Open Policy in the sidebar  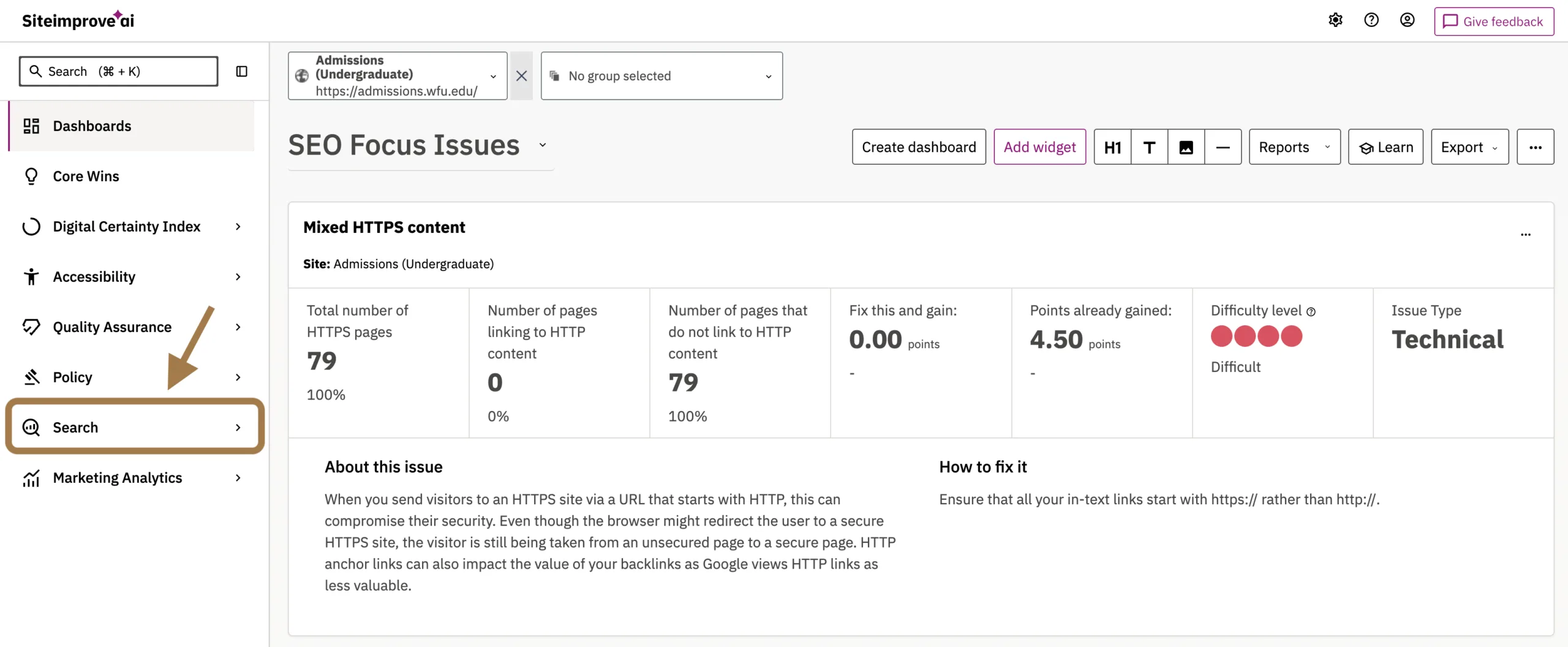tap(72, 377)
